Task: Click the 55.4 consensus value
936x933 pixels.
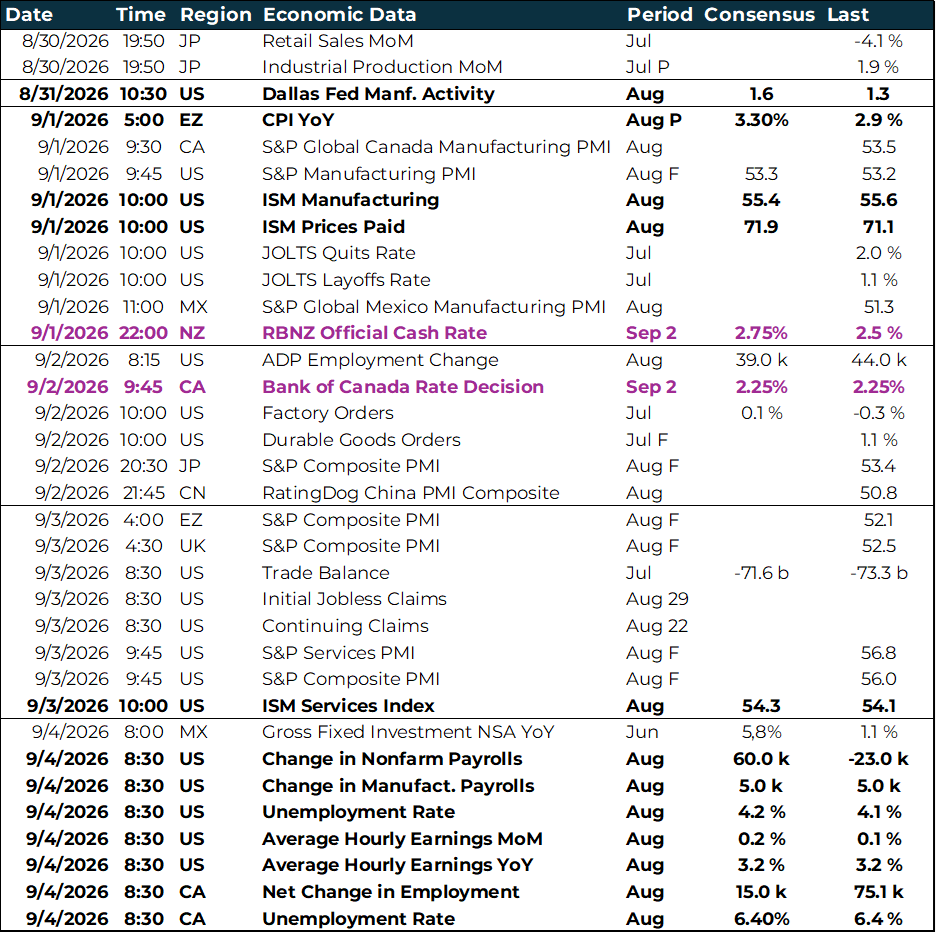Action: [761, 200]
